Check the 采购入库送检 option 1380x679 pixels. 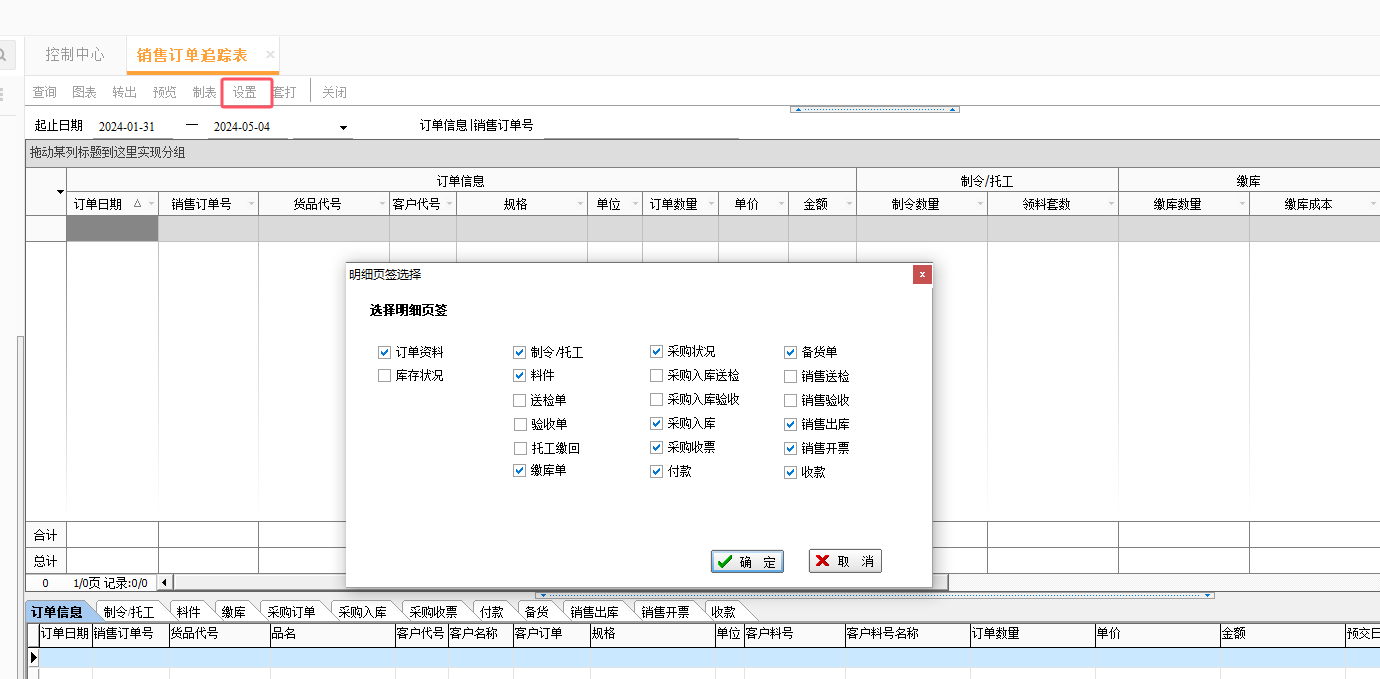coord(656,376)
